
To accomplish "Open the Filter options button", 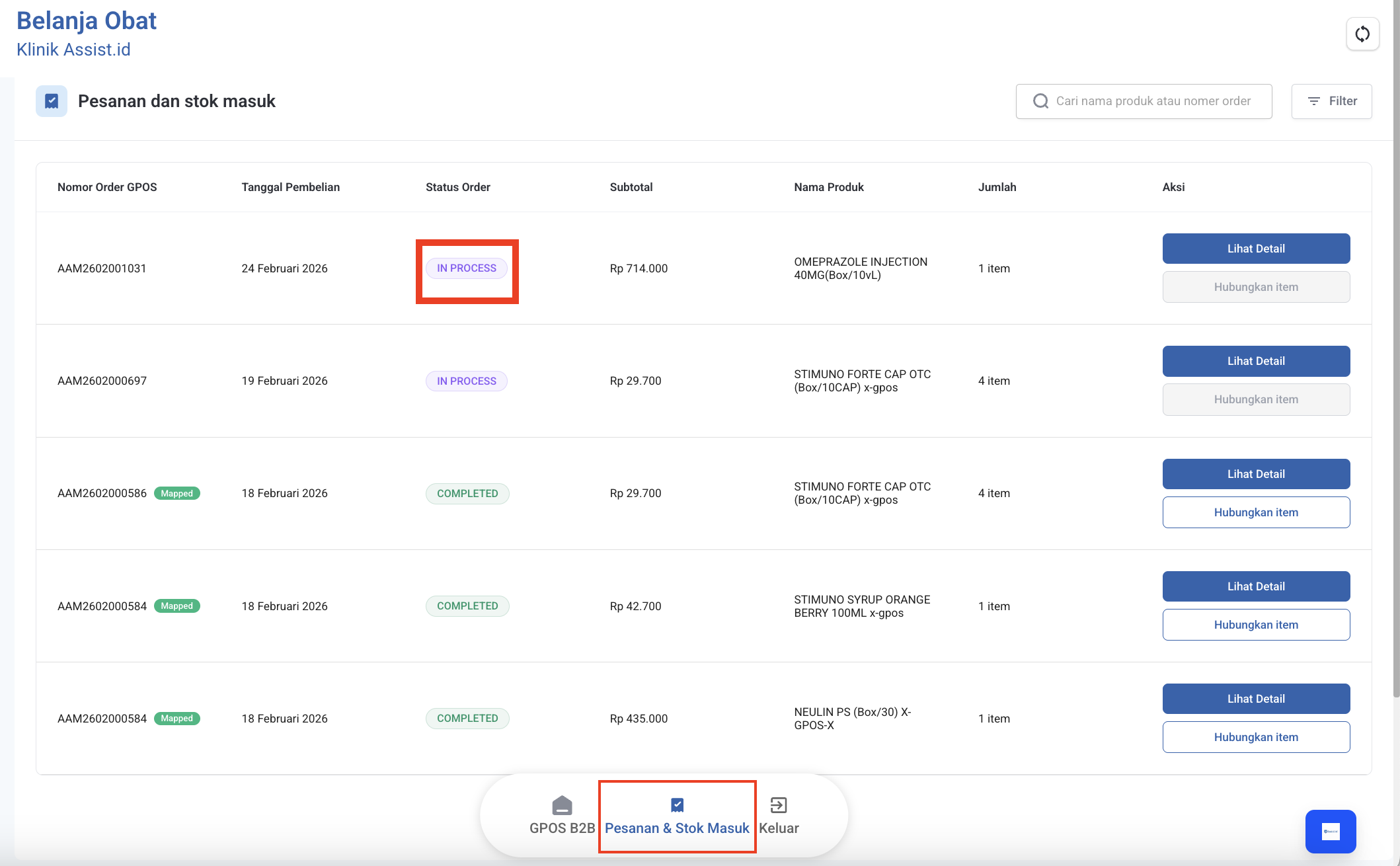I will [1331, 101].
